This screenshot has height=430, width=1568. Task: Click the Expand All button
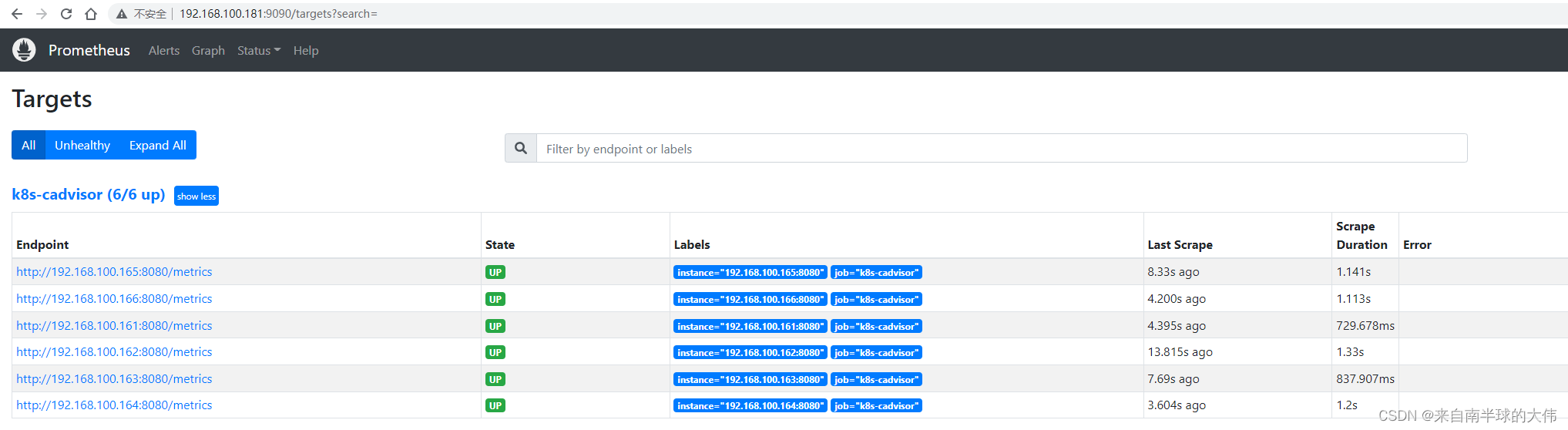158,145
